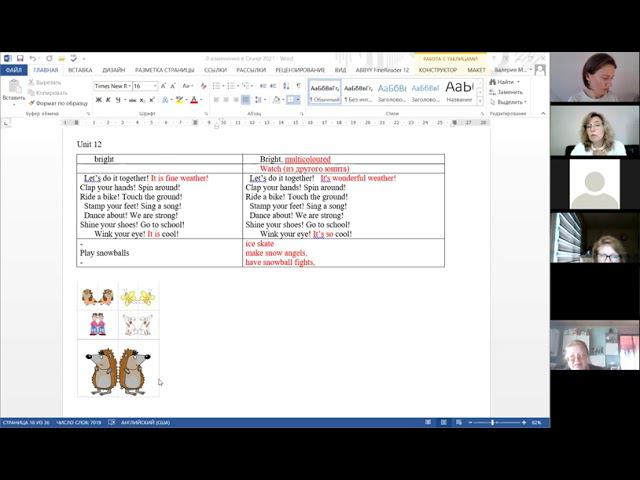640x480 pixels.
Task: Click the Increase Font Size icon
Action: tap(163, 86)
